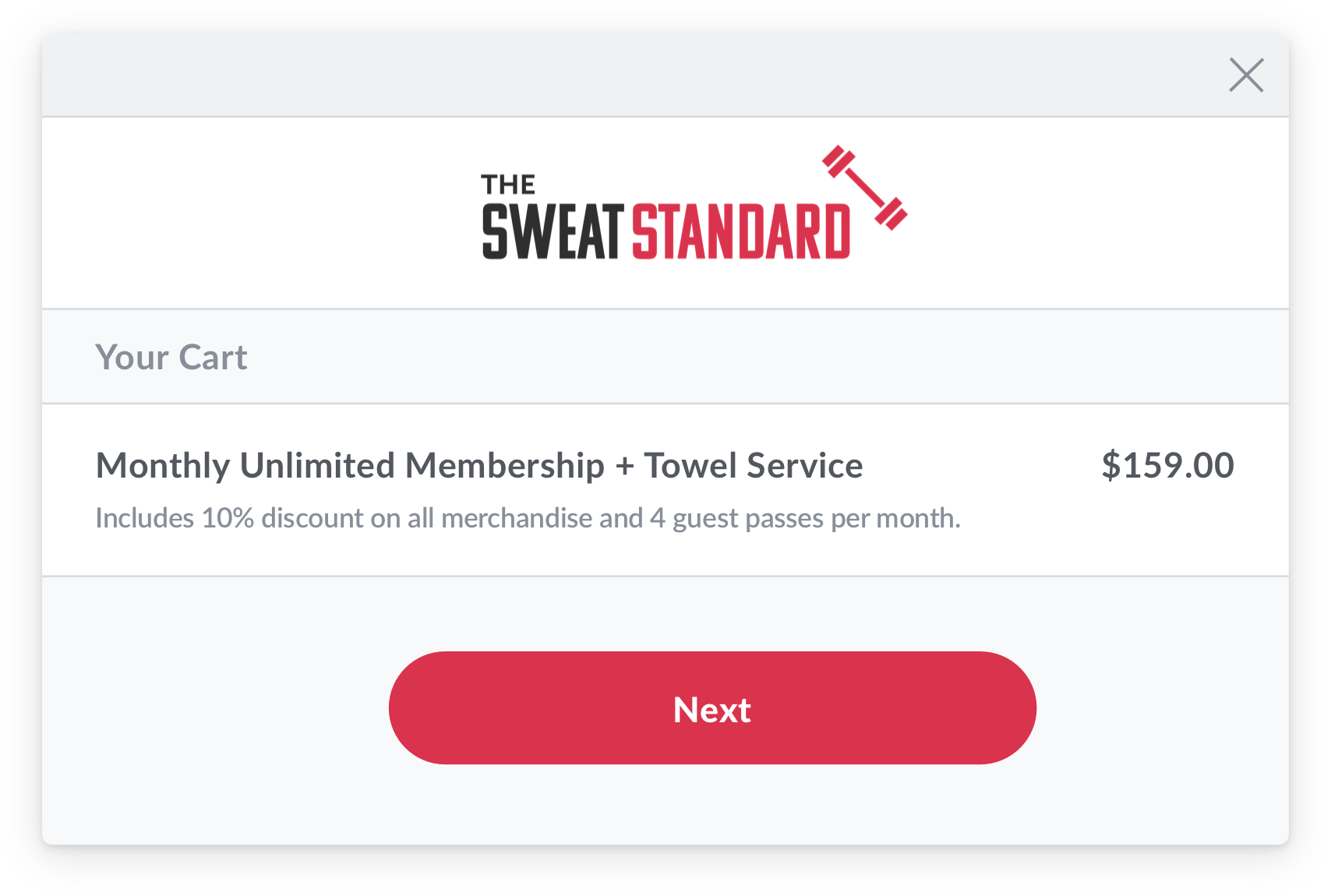Select the Your Cart heading

[x=171, y=358]
